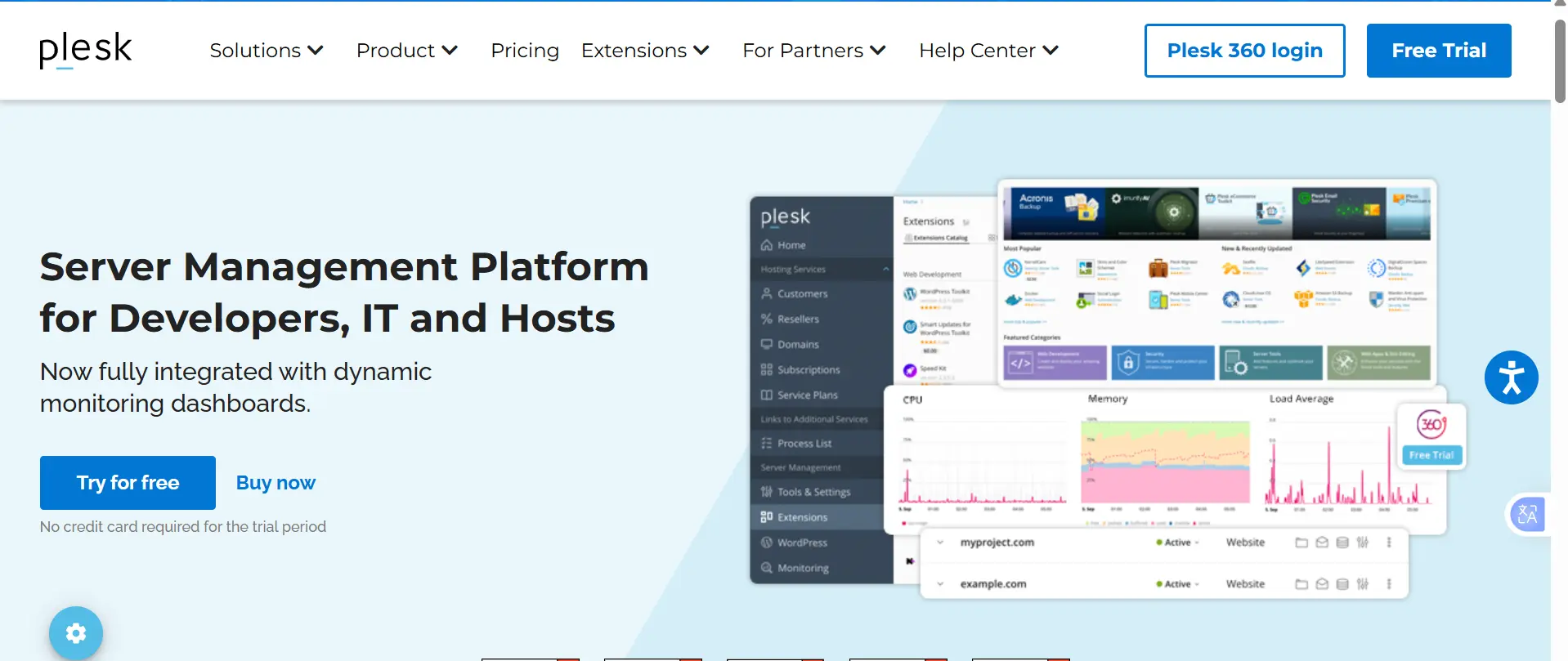Follow the Buy now link
This screenshot has width=1568, height=661.
(276, 483)
